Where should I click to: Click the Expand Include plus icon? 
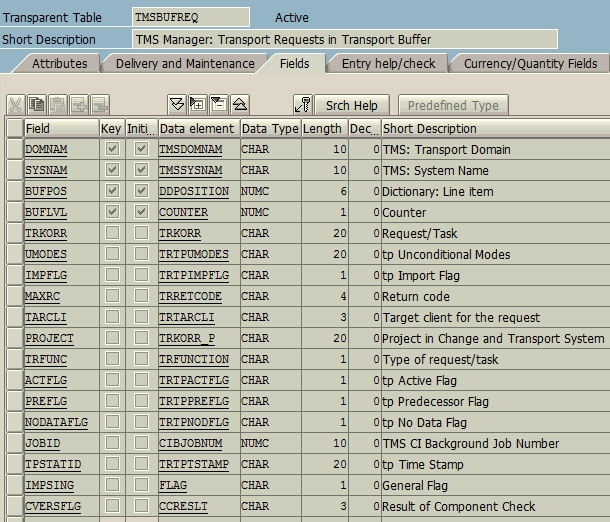[x=198, y=105]
